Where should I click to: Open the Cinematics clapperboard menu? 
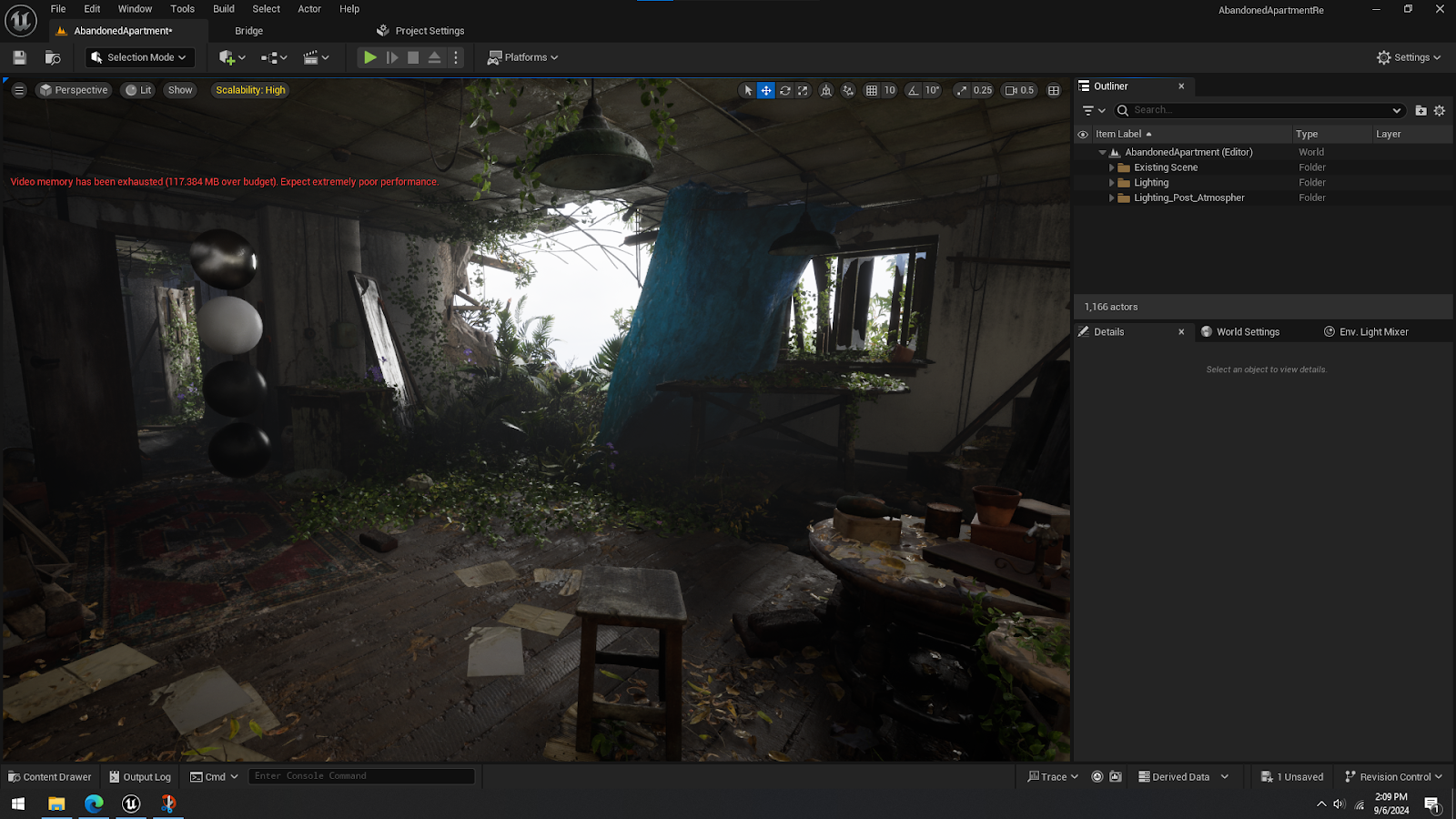point(316,57)
